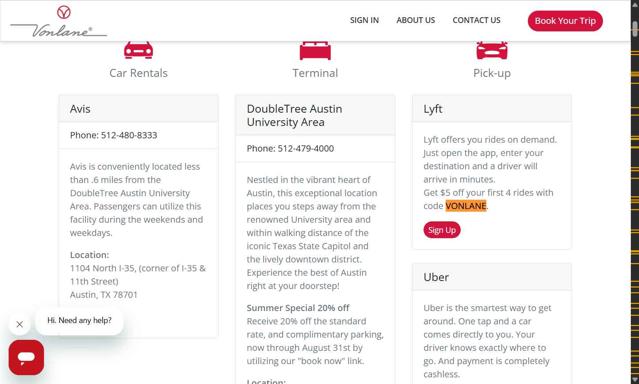The image size is (639, 384).
Task: Select the Car Rentals heading
Action: point(139,73)
